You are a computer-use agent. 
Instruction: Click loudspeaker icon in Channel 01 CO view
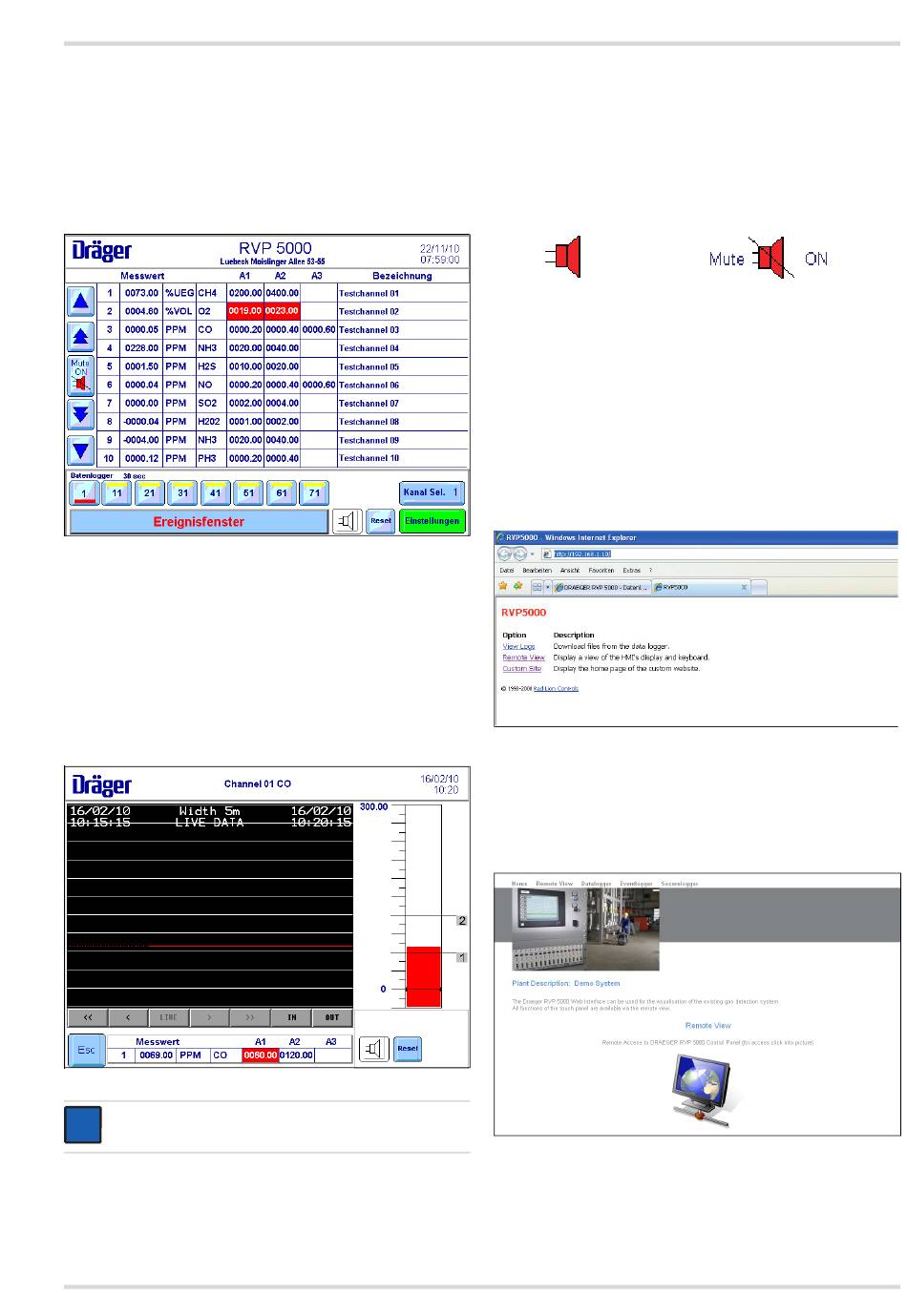(374, 1049)
